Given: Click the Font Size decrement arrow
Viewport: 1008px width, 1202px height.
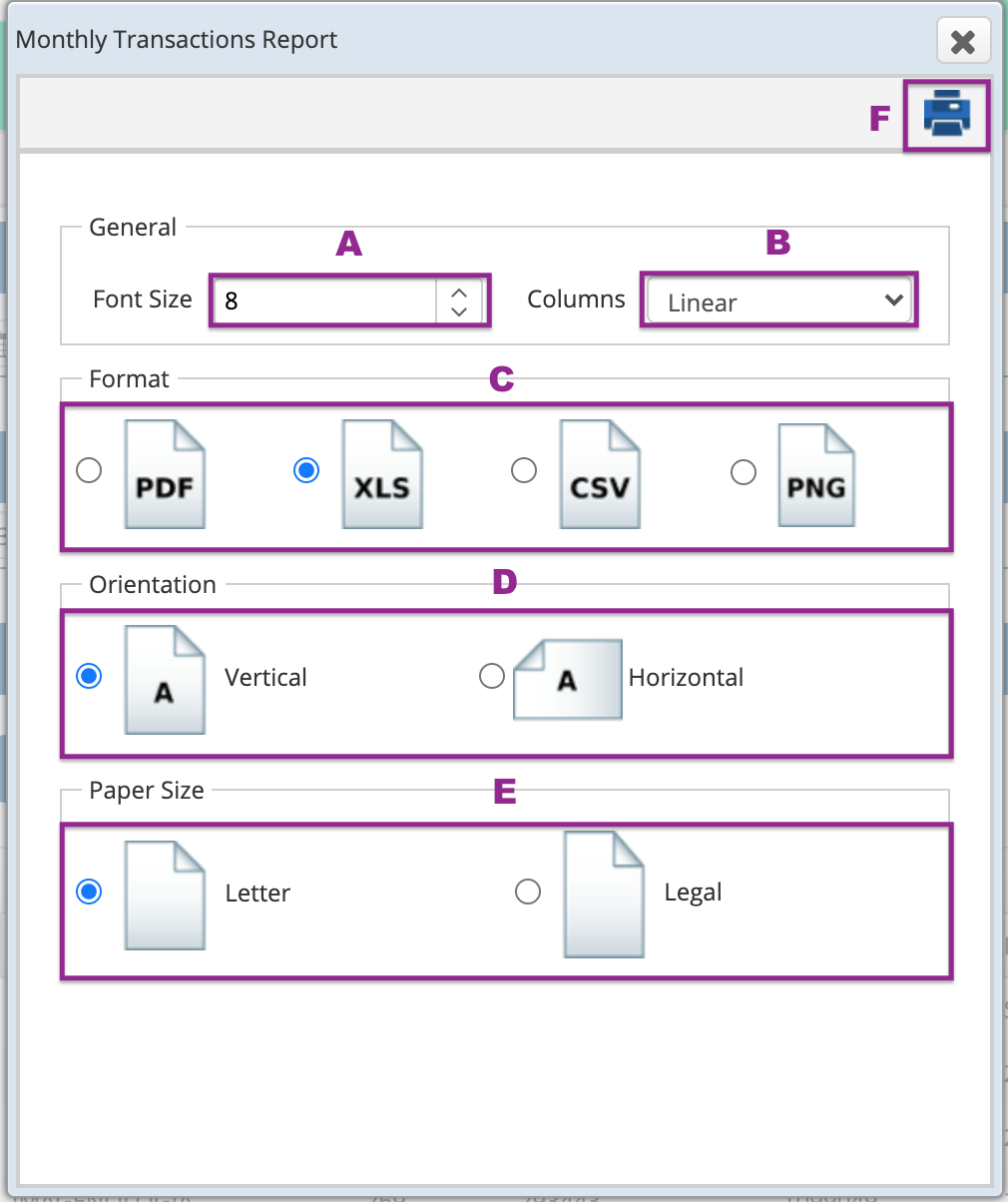Looking at the screenshot, I should pyautogui.click(x=459, y=312).
